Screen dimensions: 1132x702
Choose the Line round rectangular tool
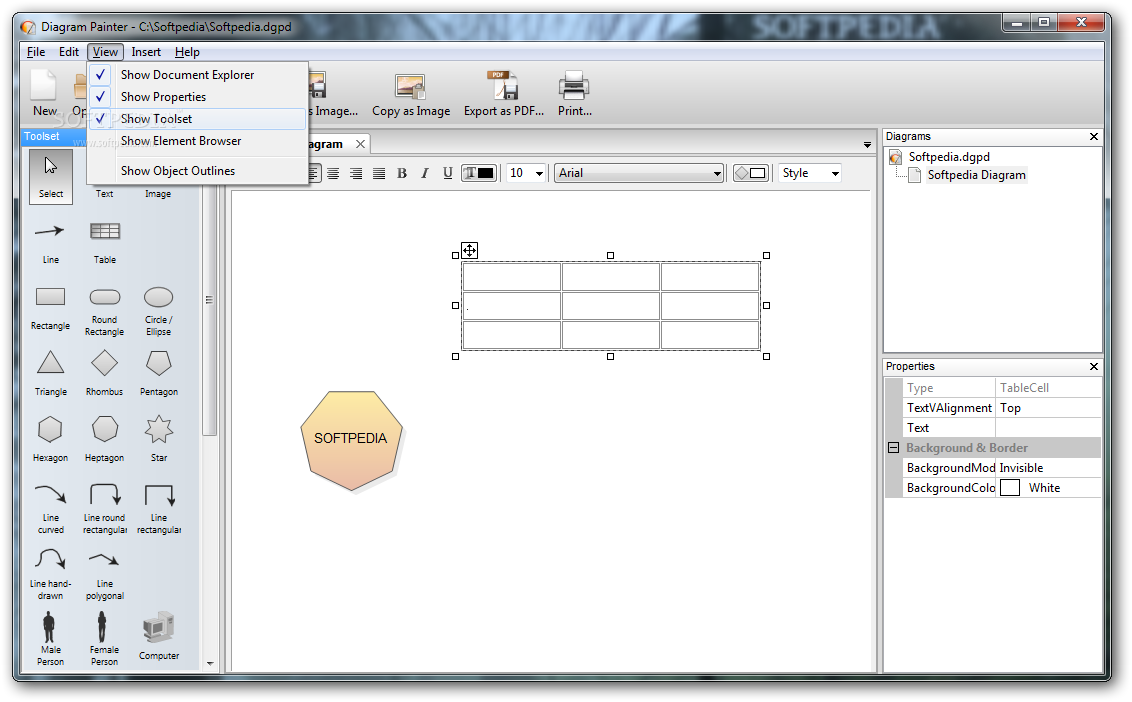105,508
